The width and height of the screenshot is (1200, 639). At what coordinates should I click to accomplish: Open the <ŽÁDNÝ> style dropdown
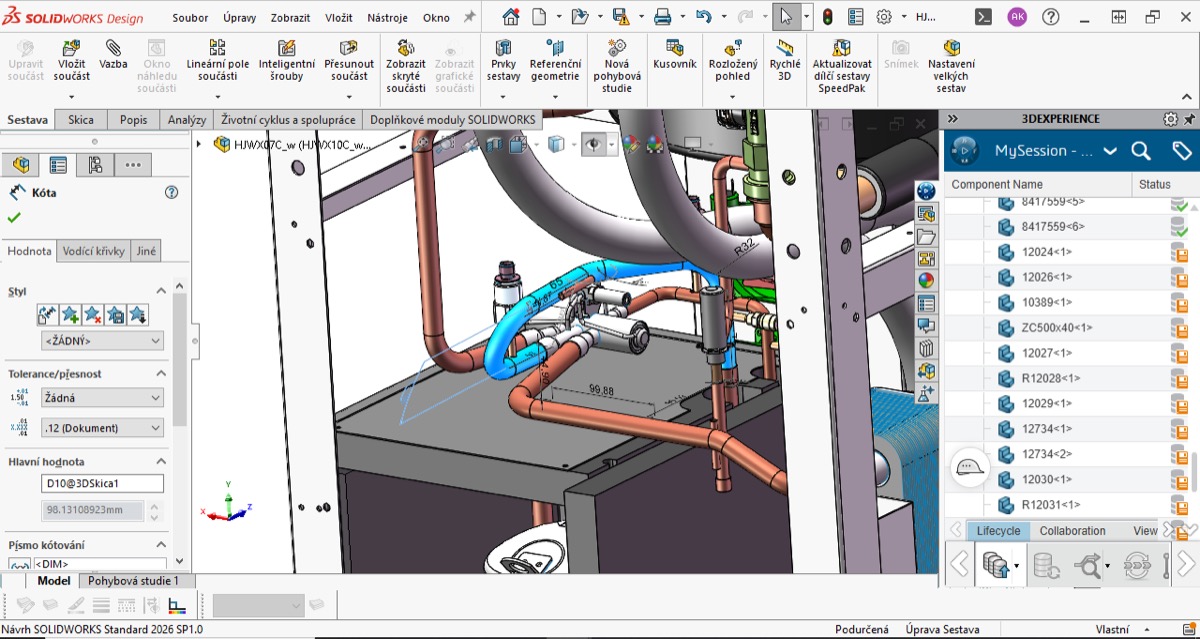[100, 340]
